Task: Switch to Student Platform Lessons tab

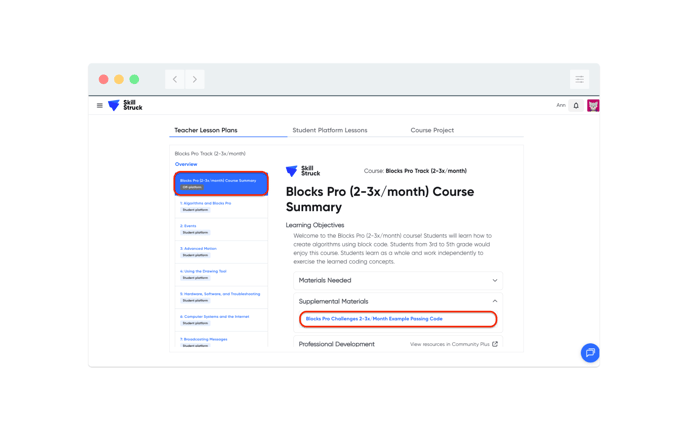Action: coord(329,130)
